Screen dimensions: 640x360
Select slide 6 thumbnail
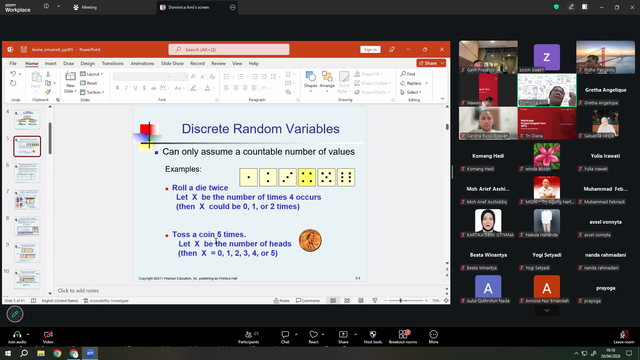pos(27,173)
